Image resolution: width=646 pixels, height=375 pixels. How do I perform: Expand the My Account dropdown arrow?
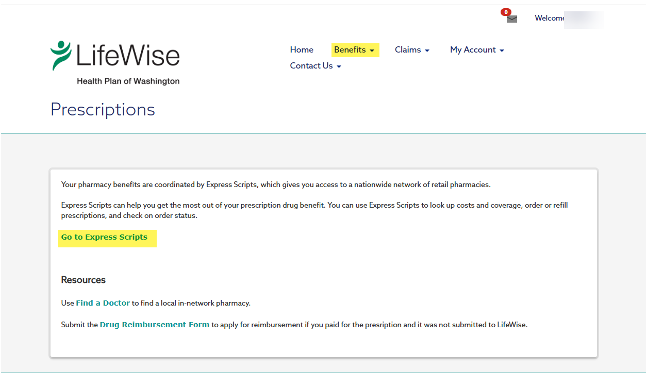(x=502, y=51)
